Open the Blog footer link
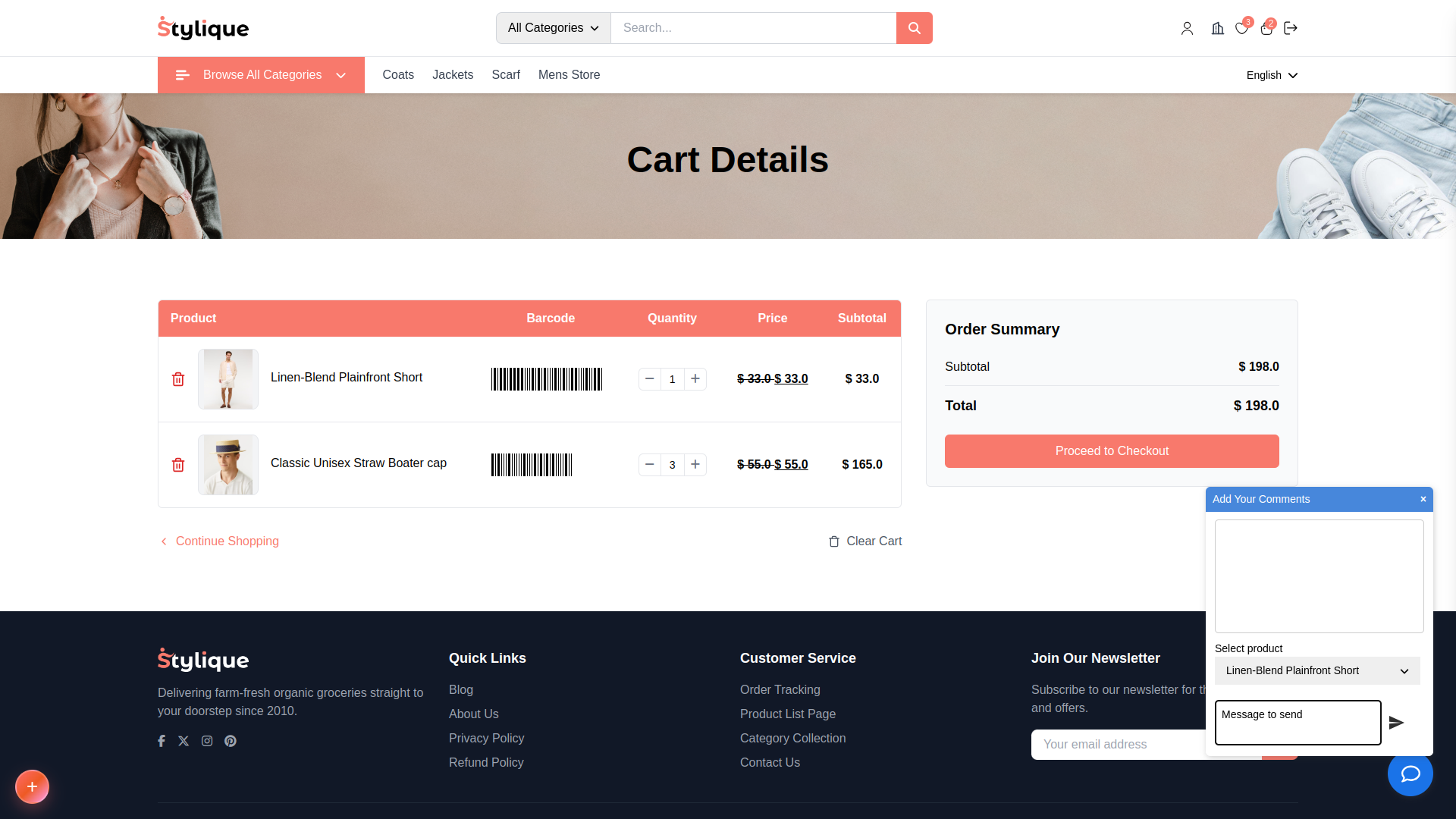This screenshot has height=819, width=1456. pos(461,689)
